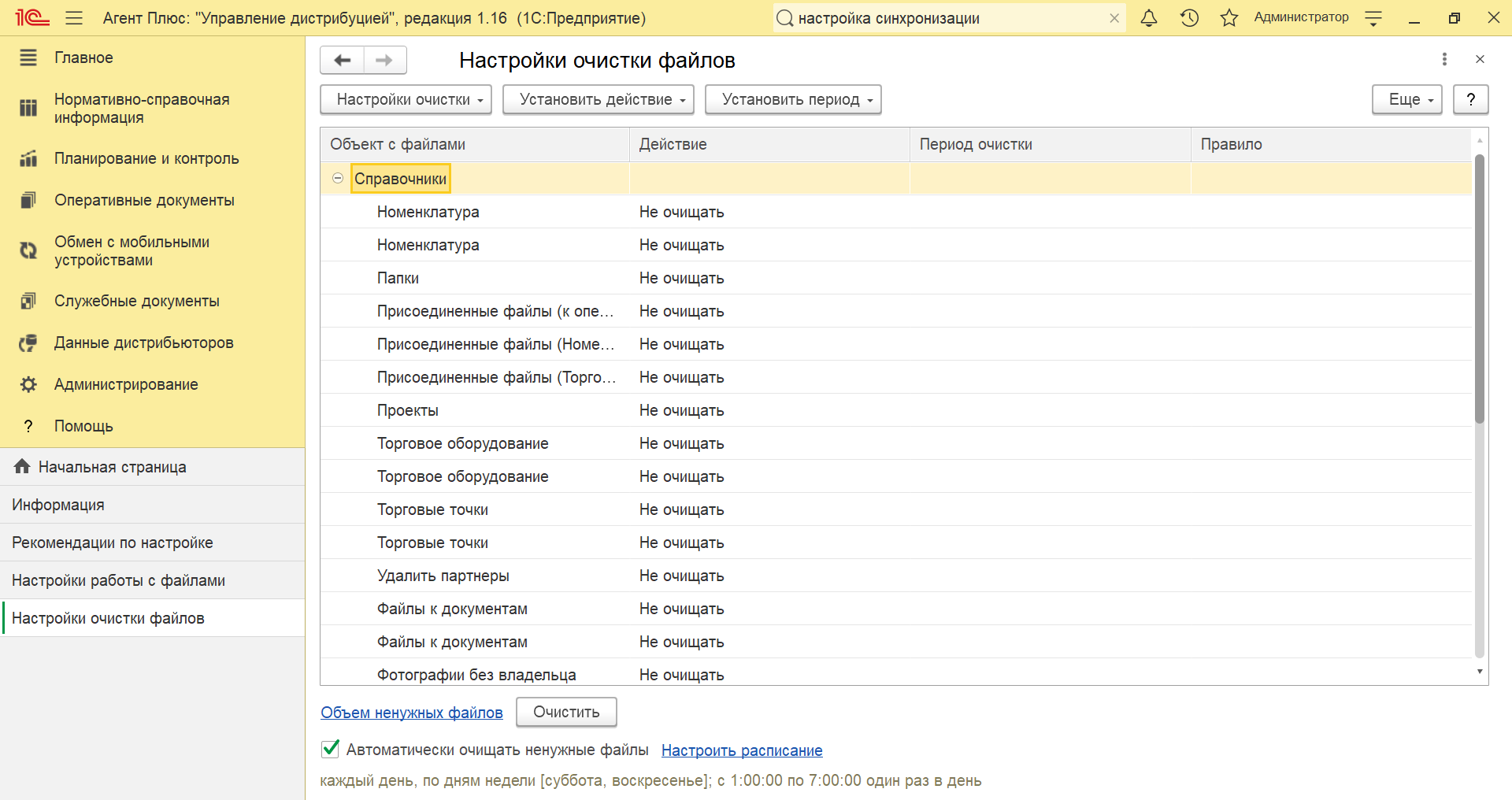The height and width of the screenshot is (800, 1512).
Task: Click Данные дистрибьюторов icon
Action: click(x=28, y=343)
